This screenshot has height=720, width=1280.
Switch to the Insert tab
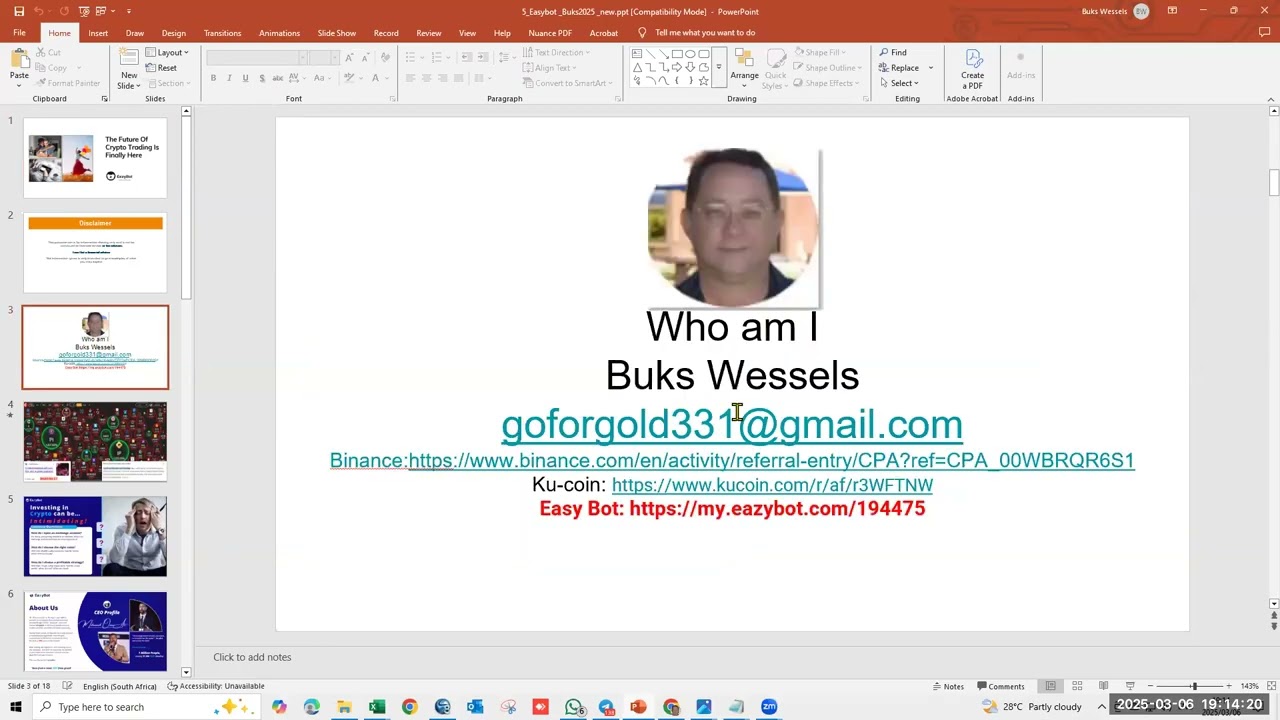[x=98, y=33]
